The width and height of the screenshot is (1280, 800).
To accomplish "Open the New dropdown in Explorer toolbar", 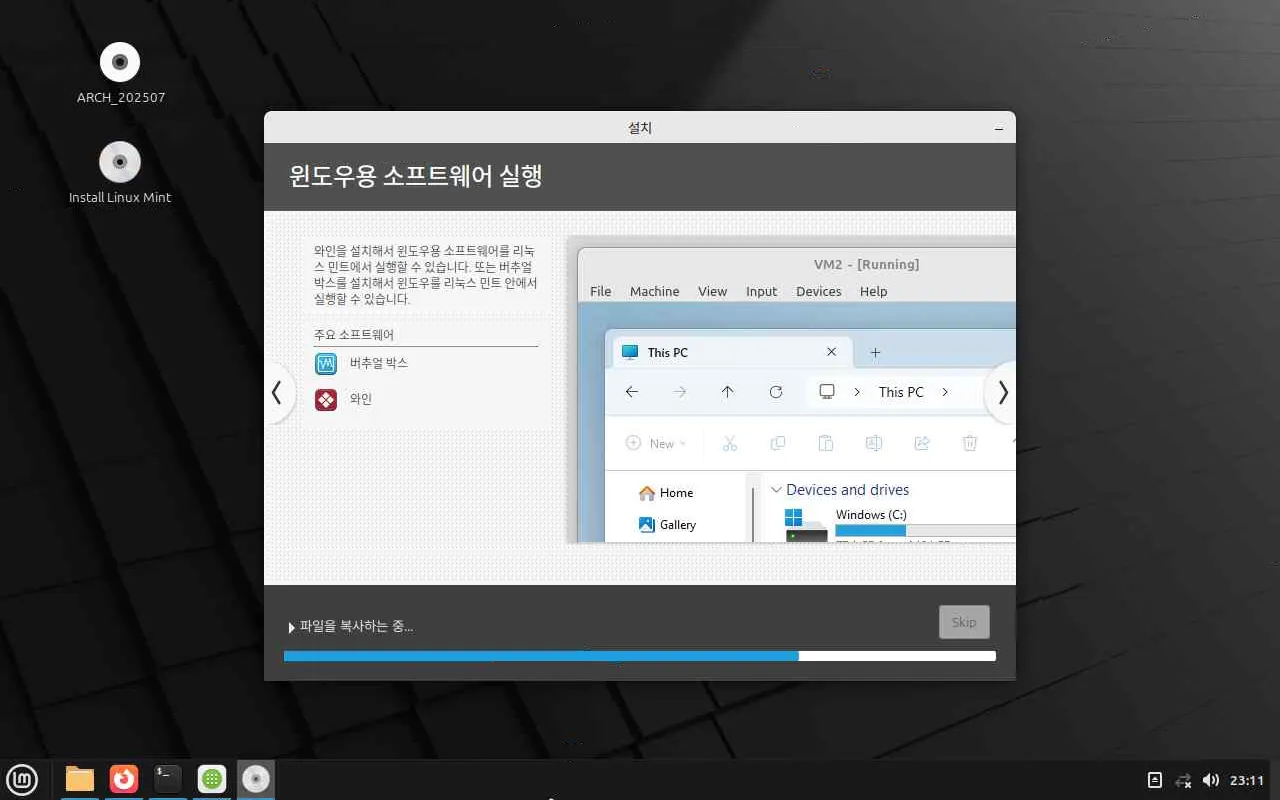I will click(656, 443).
